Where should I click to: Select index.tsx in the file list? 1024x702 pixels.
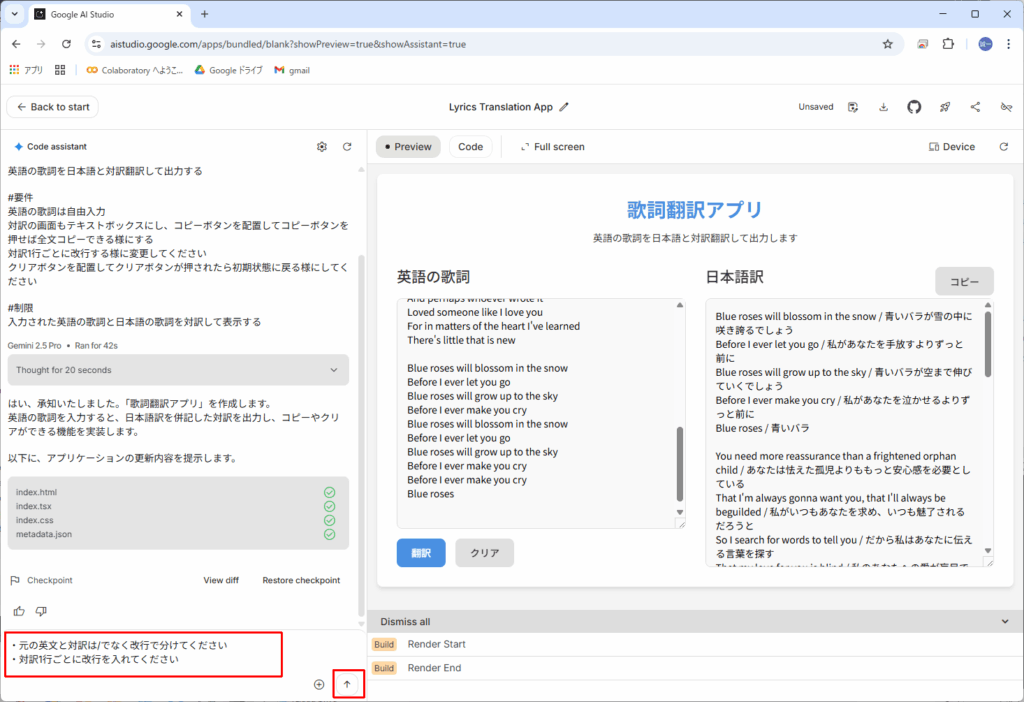pyautogui.click(x=34, y=506)
